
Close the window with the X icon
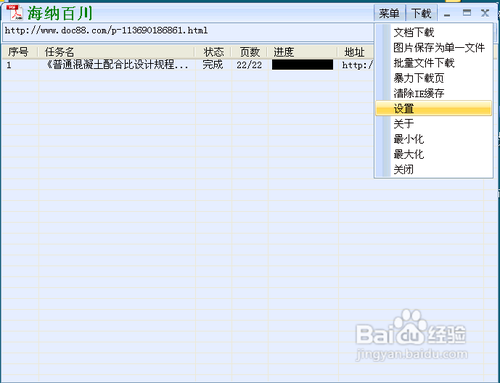[x=485, y=13]
